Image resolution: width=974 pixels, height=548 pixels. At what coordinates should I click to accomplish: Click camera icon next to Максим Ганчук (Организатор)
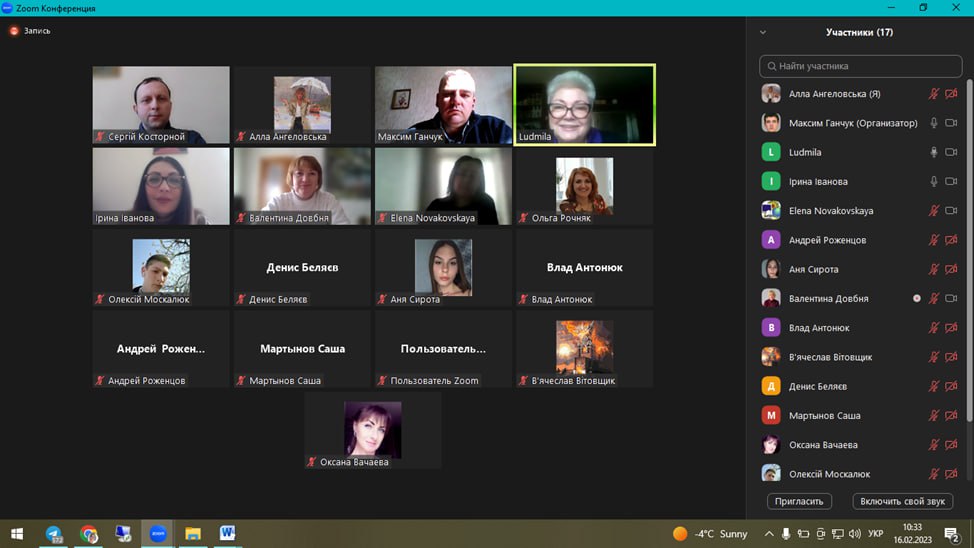(951, 123)
